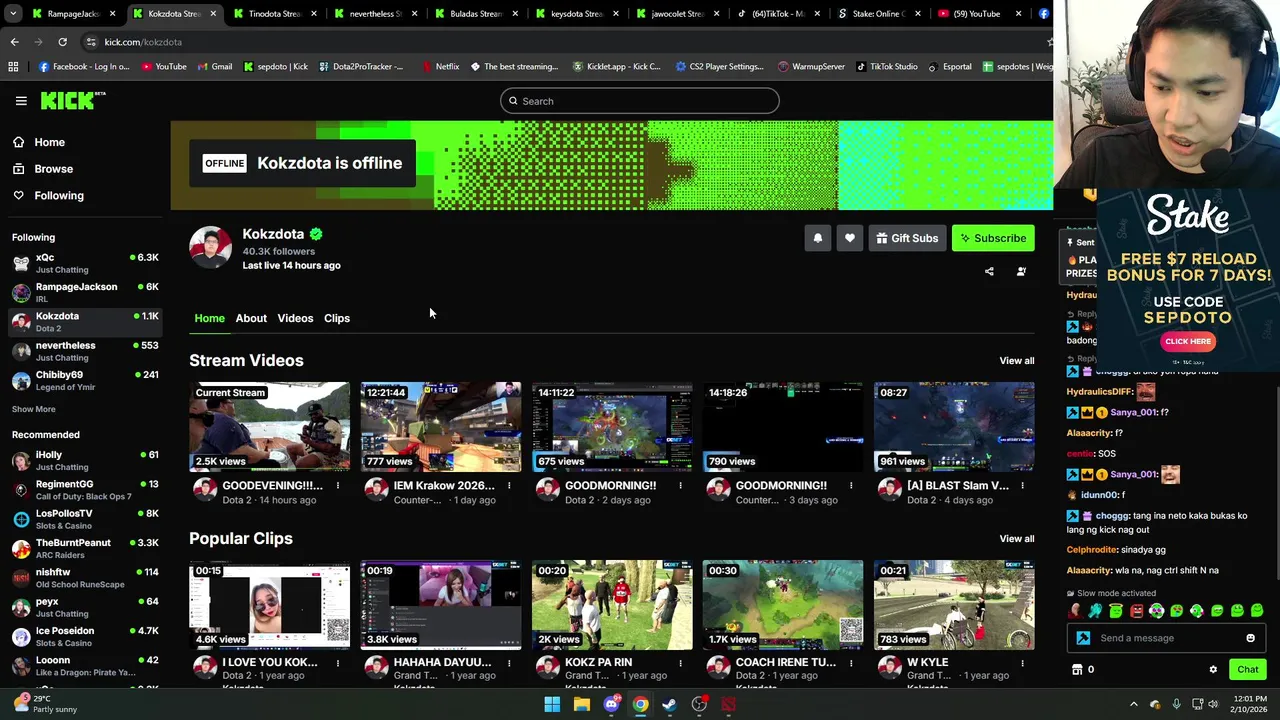Open options for HAHAHA DAYUU clip
1280x720 pixels.
509,663
